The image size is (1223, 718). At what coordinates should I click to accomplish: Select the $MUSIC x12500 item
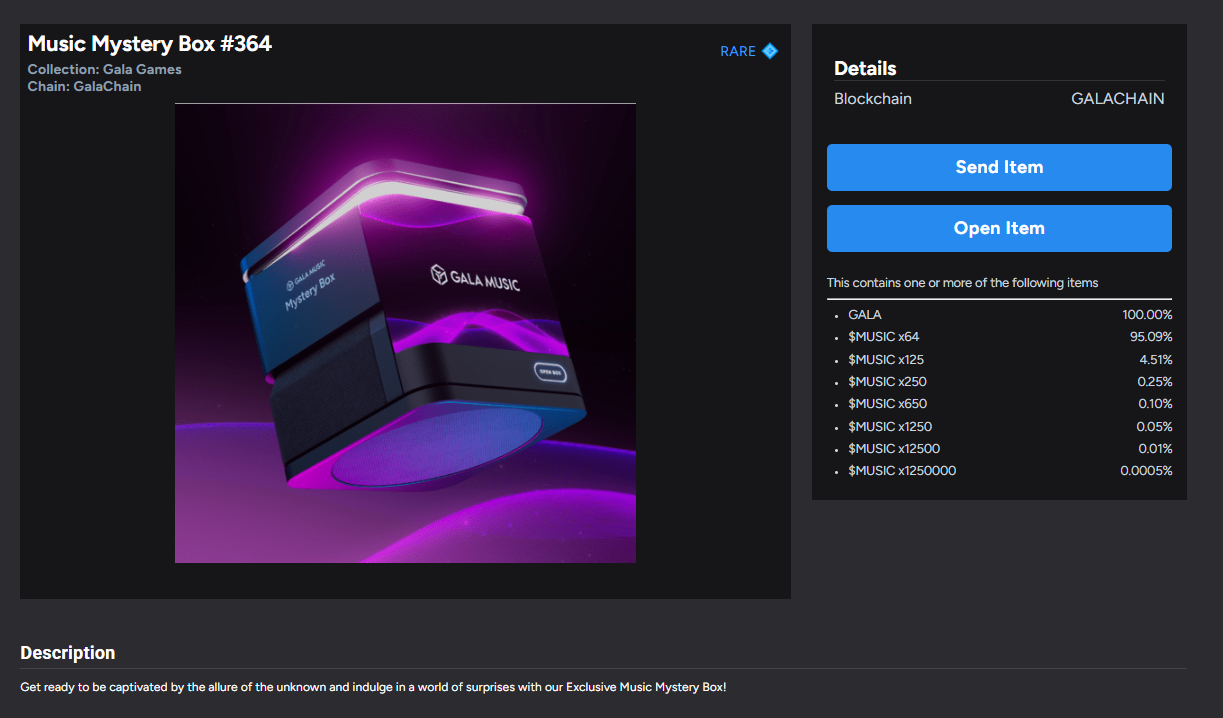(894, 449)
